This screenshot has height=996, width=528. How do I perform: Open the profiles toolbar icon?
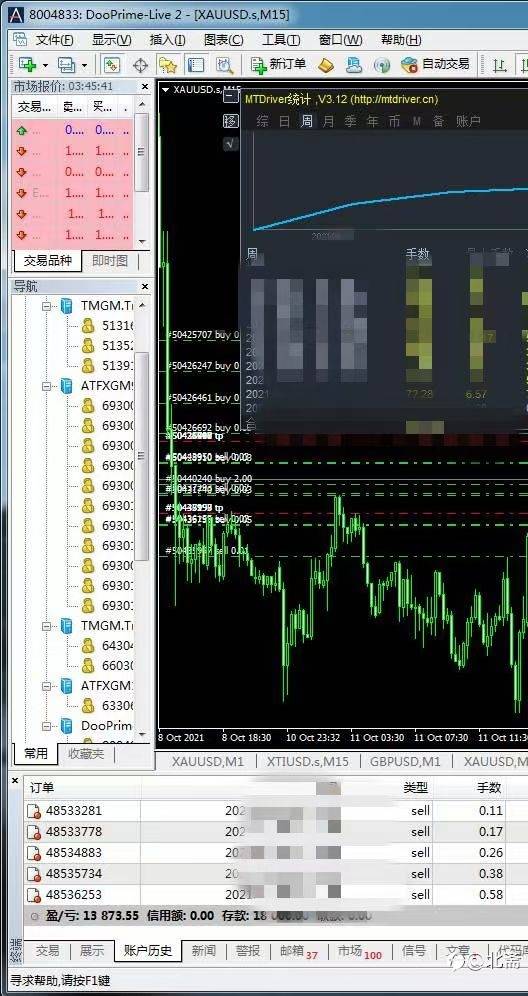[66, 64]
